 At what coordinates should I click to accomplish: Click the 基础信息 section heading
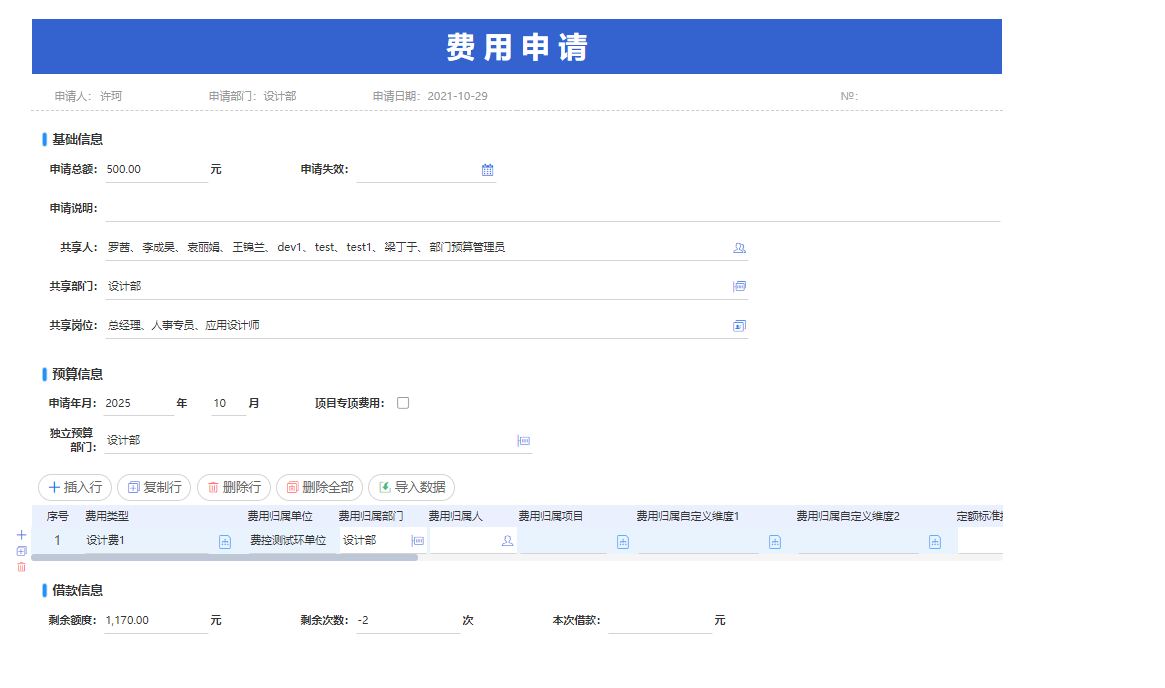[x=77, y=140]
